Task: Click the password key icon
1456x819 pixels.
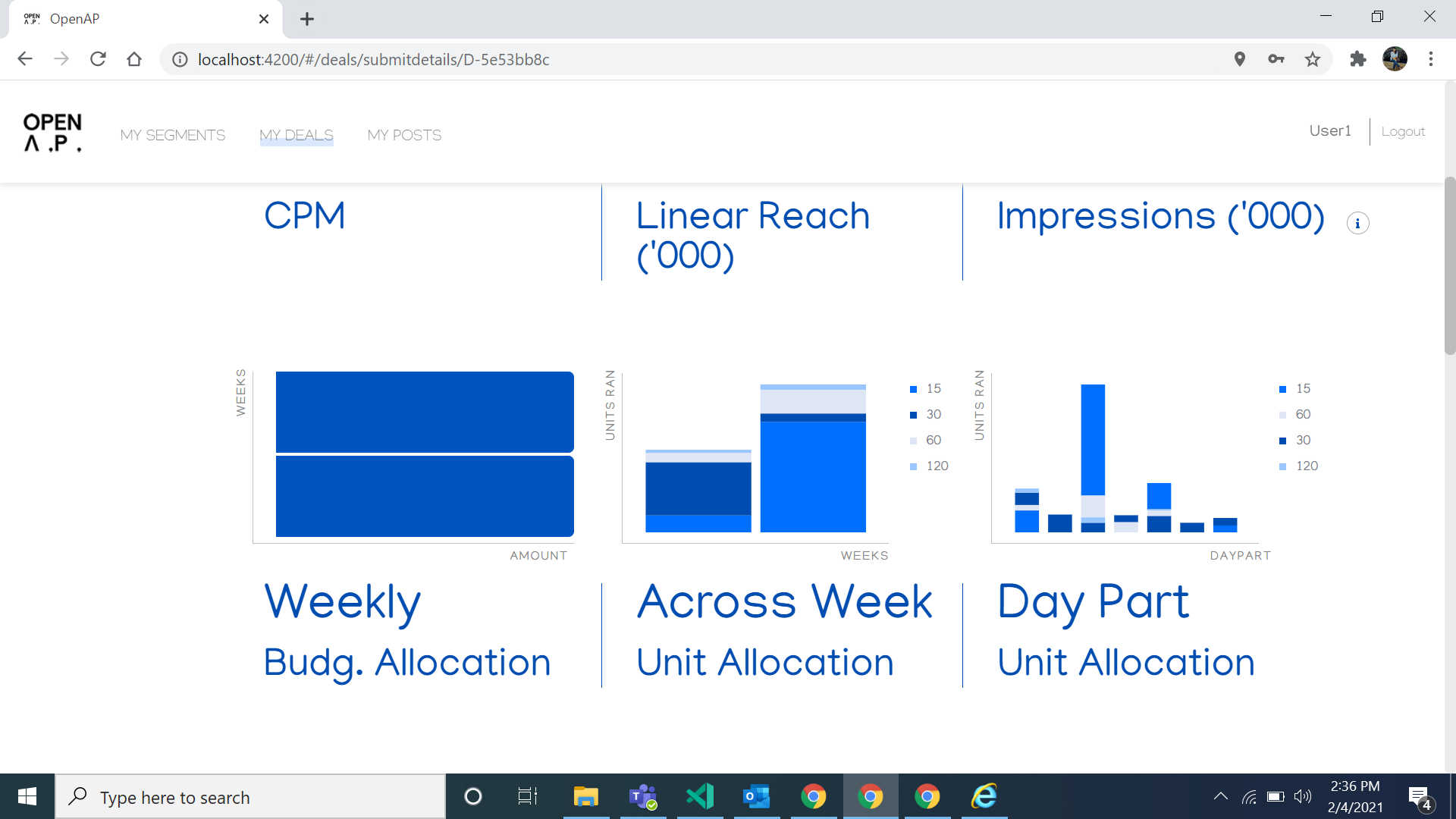Action: pos(1276,59)
